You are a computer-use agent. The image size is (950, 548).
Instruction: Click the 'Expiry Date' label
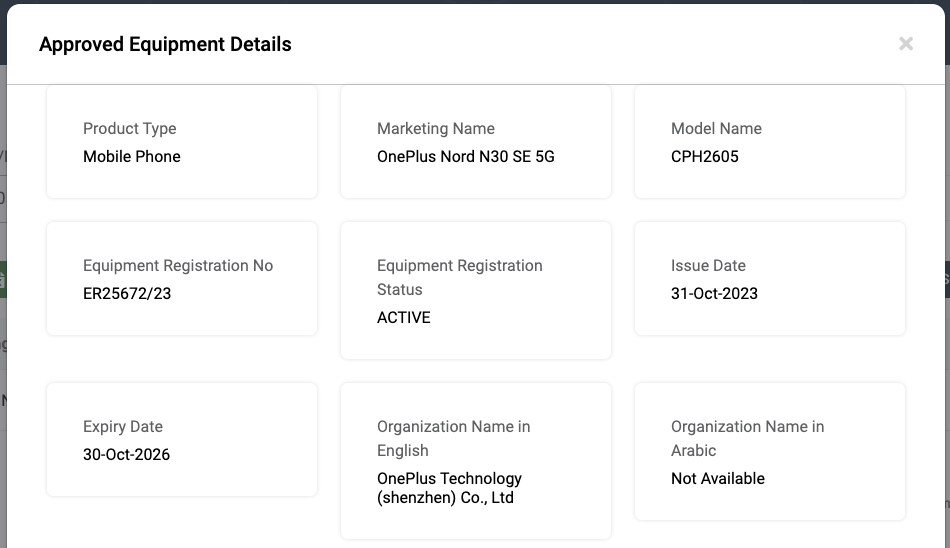[x=123, y=427]
